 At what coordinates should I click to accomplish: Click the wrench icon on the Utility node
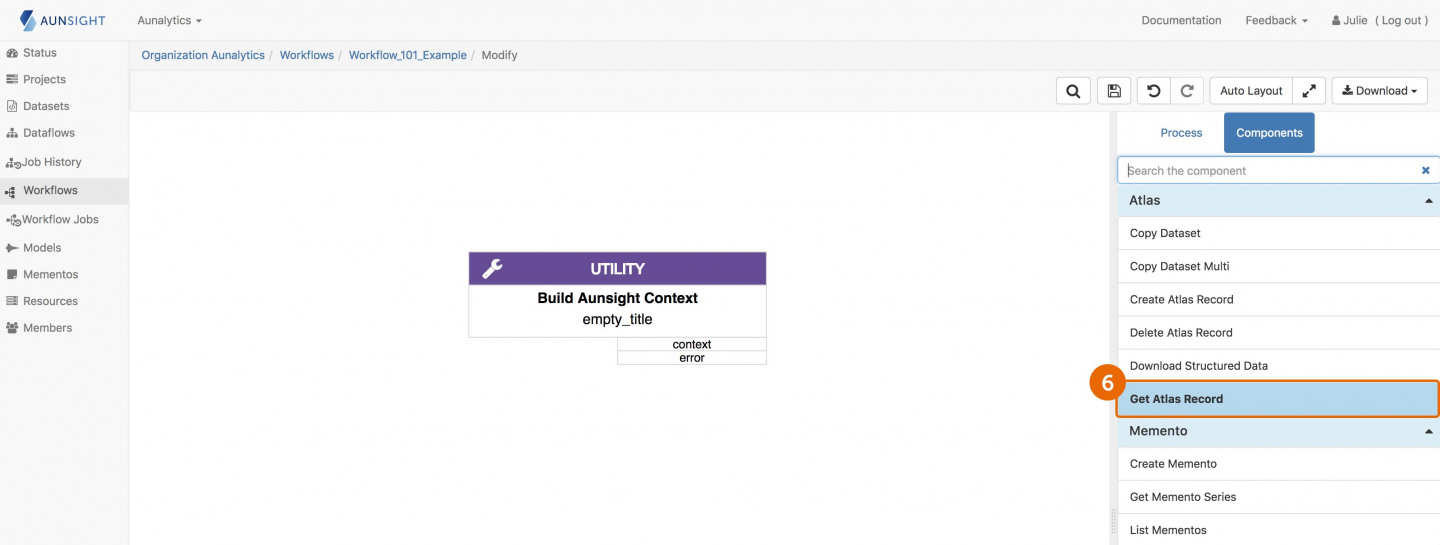coord(492,269)
